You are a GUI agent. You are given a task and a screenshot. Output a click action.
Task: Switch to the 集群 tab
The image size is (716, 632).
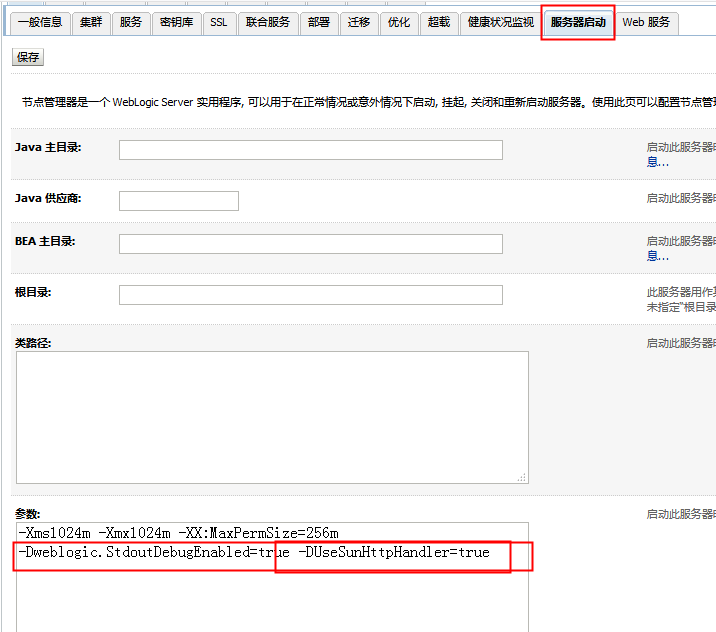pos(90,22)
